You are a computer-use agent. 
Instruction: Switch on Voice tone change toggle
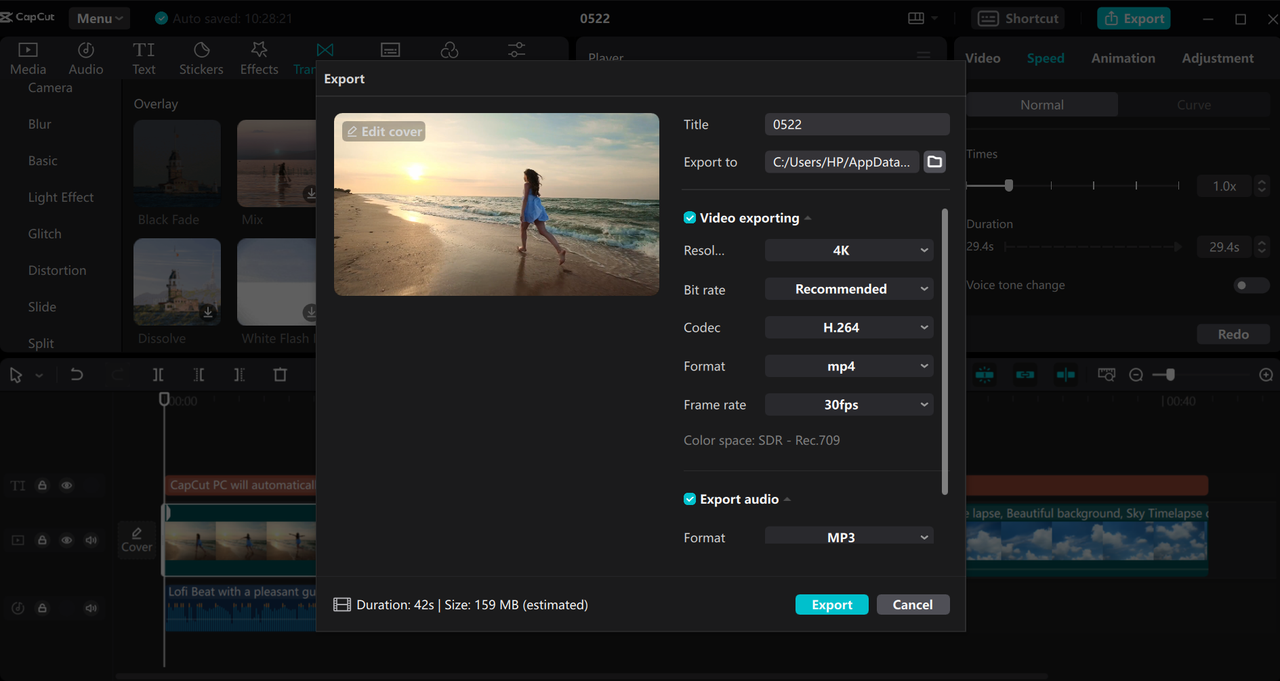coord(1251,285)
